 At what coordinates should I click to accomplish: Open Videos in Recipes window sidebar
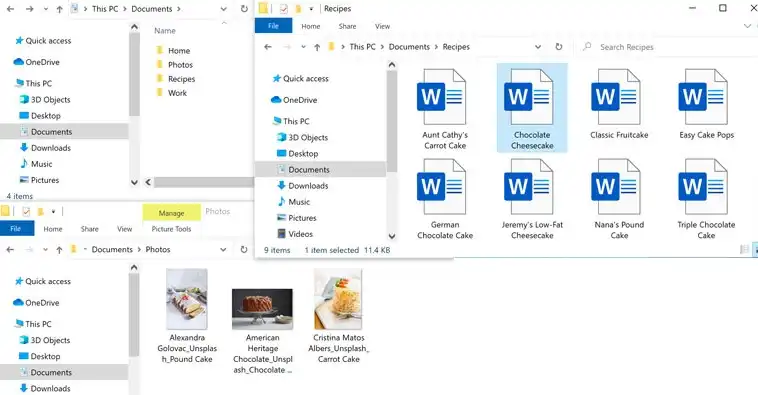295,234
